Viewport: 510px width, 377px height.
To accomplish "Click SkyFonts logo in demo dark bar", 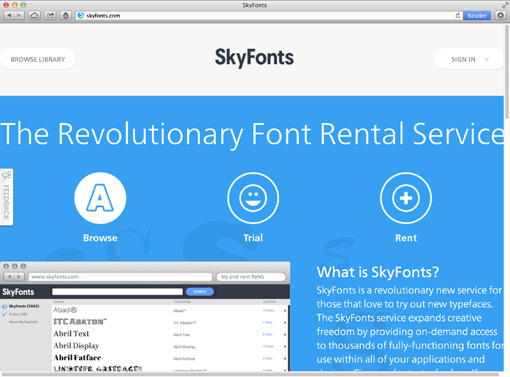I will click(18, 292).
